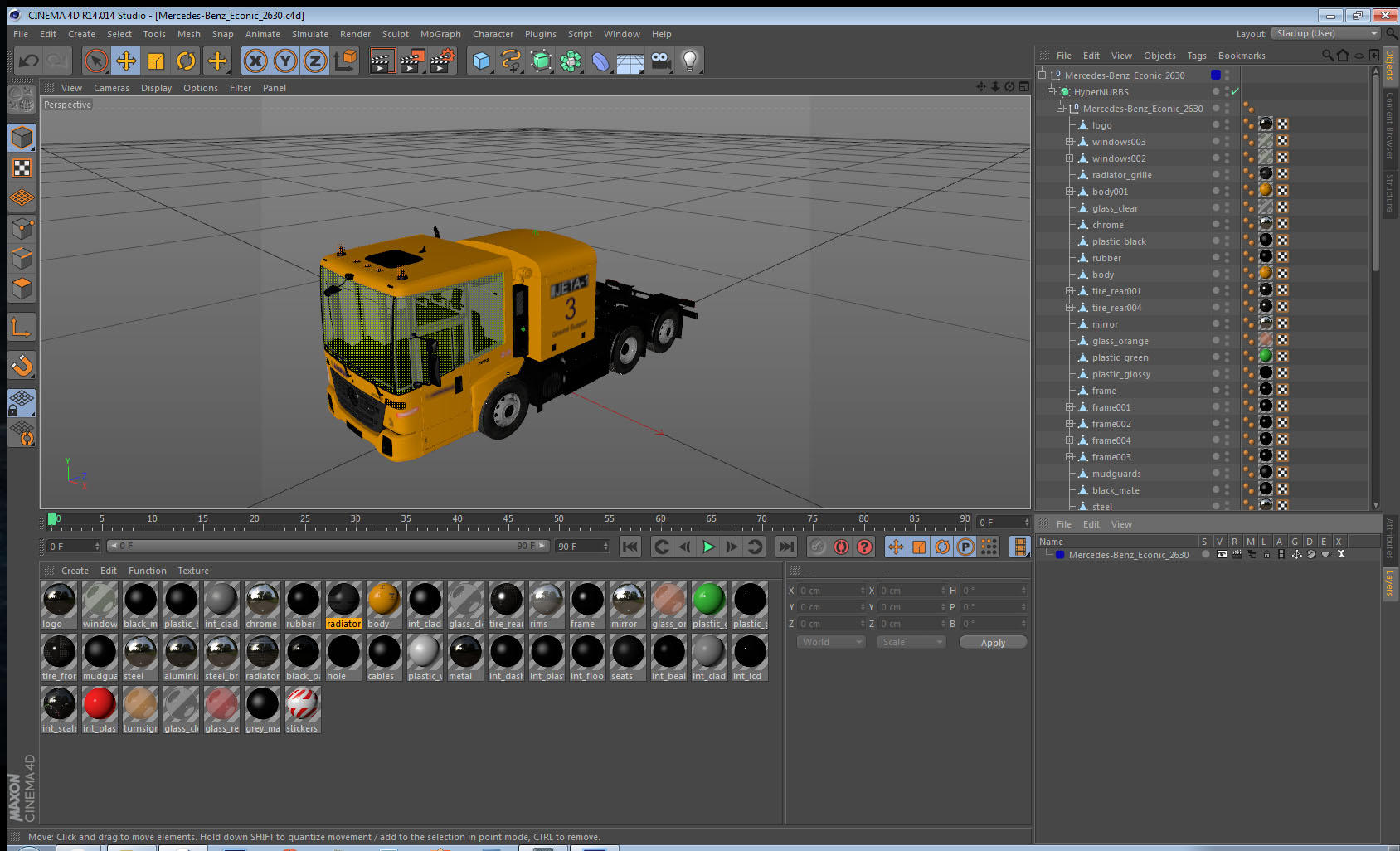
Task: Open the Content Browser side tab
Action: tap(1389, 125)
